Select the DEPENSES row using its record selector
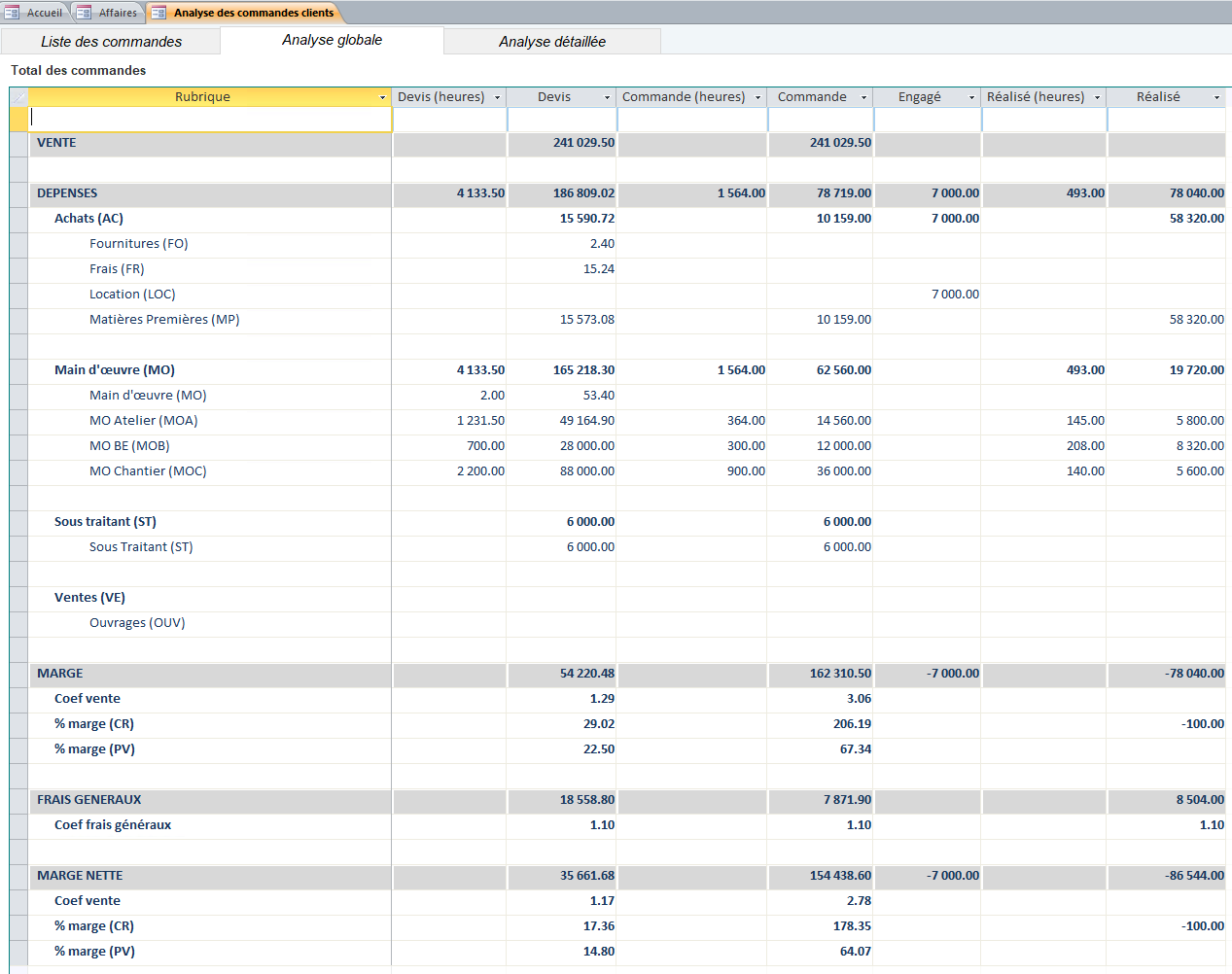Viewport: 1232px width, 974px height. click(x=18, y=192)
